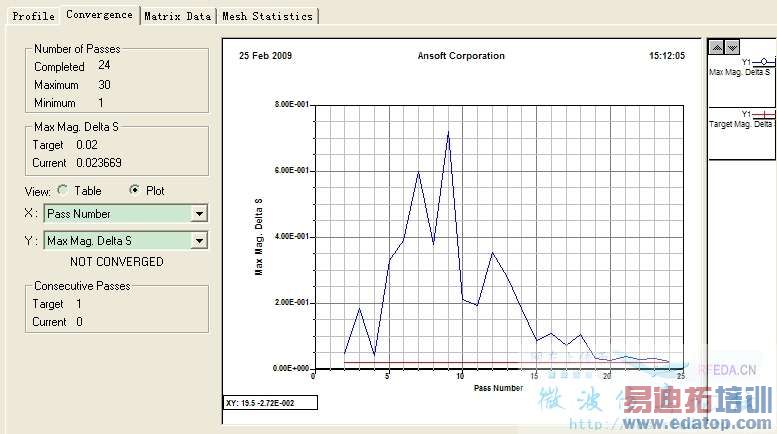
Task: Click the Consecutive Passes Target value 1
Action: [x=79, y=304]
